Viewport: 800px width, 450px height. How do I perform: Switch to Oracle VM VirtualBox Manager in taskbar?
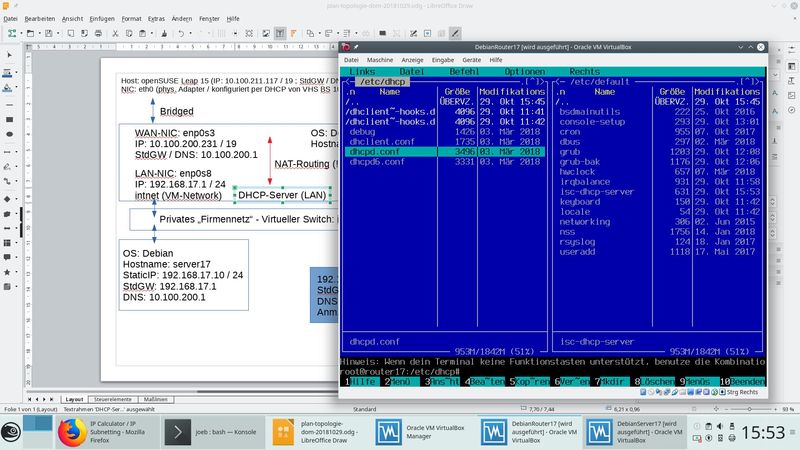pos(423,432)
